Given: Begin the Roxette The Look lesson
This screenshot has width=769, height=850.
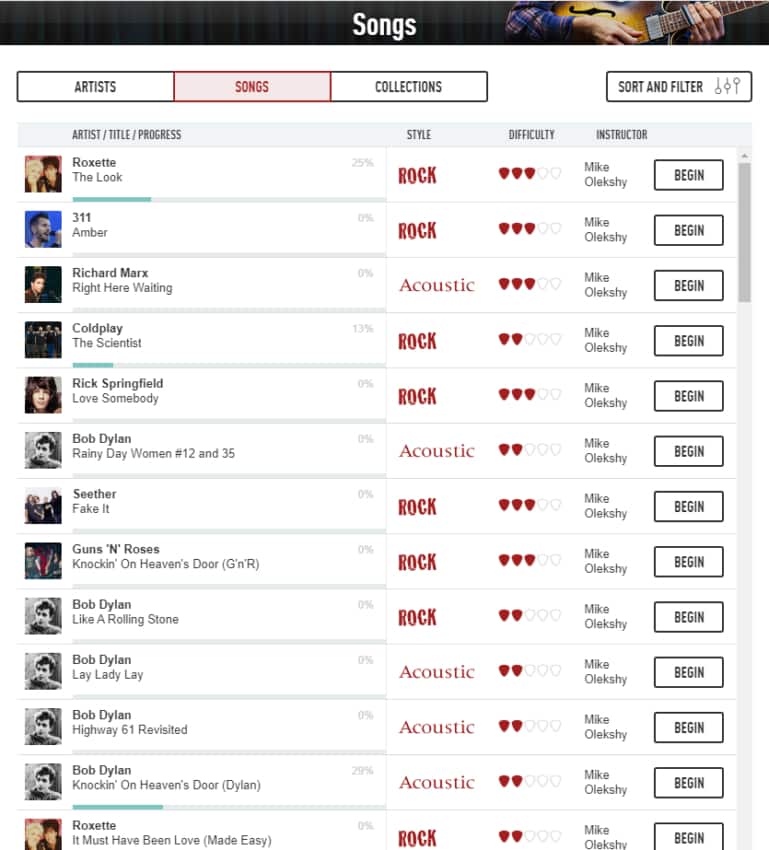Looking at the screenshot, I should [688, 175].
